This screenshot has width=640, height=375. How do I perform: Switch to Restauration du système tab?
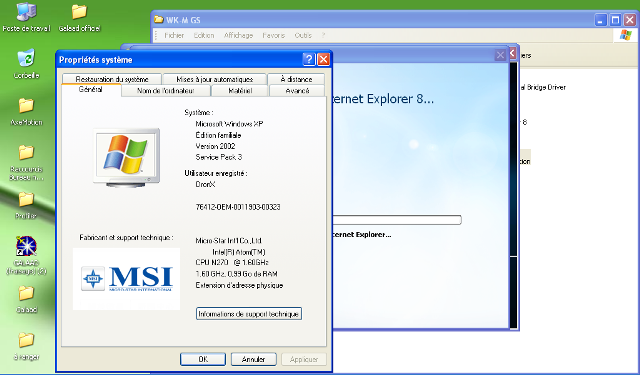112,79
